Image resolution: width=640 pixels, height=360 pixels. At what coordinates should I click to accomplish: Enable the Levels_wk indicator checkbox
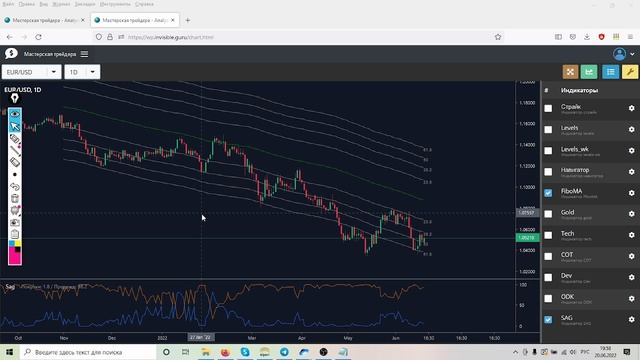[x=548, y=151]
